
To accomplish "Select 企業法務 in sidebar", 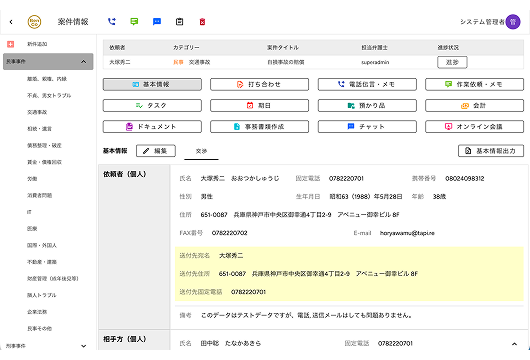I will pos(37,312).
